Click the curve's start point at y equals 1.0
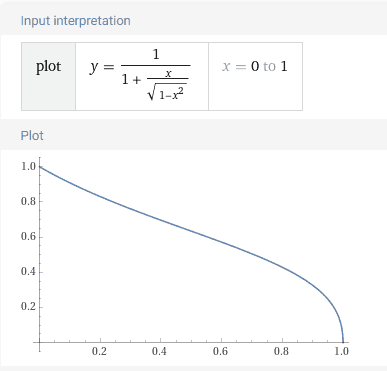387x371 pixels. [x=40, y=166]
